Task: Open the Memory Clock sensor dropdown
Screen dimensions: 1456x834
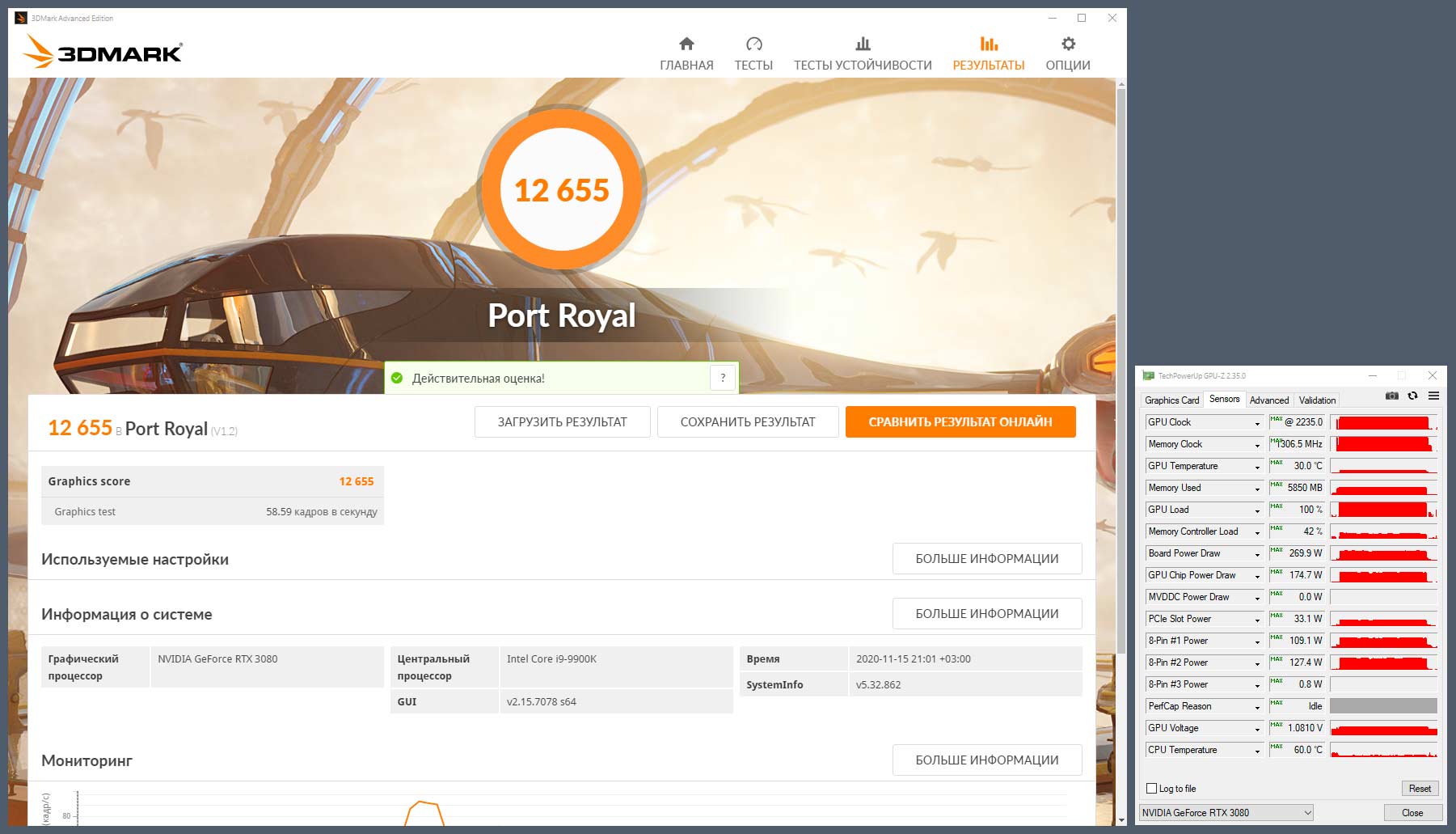Action: point(1257,445)
